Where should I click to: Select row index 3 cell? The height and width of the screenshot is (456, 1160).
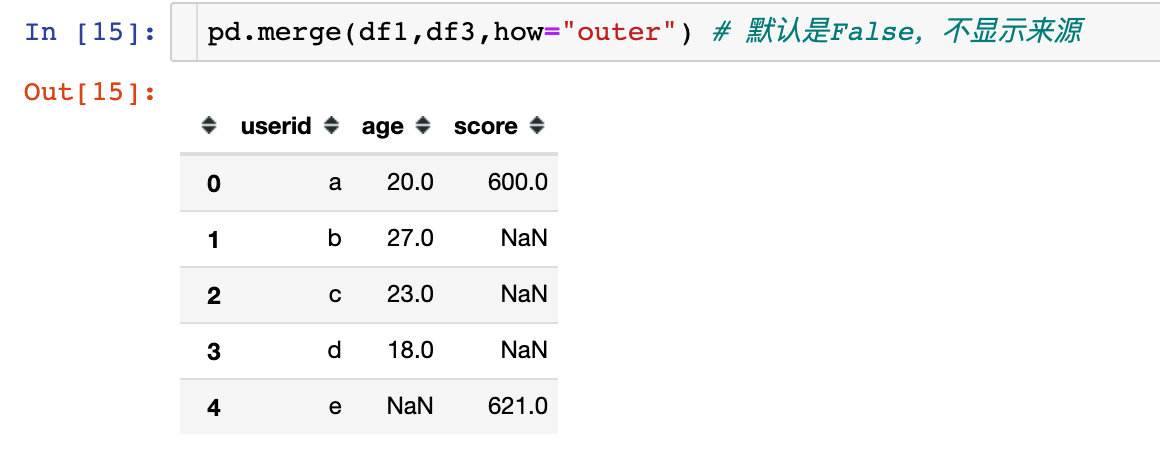(214, 352)
